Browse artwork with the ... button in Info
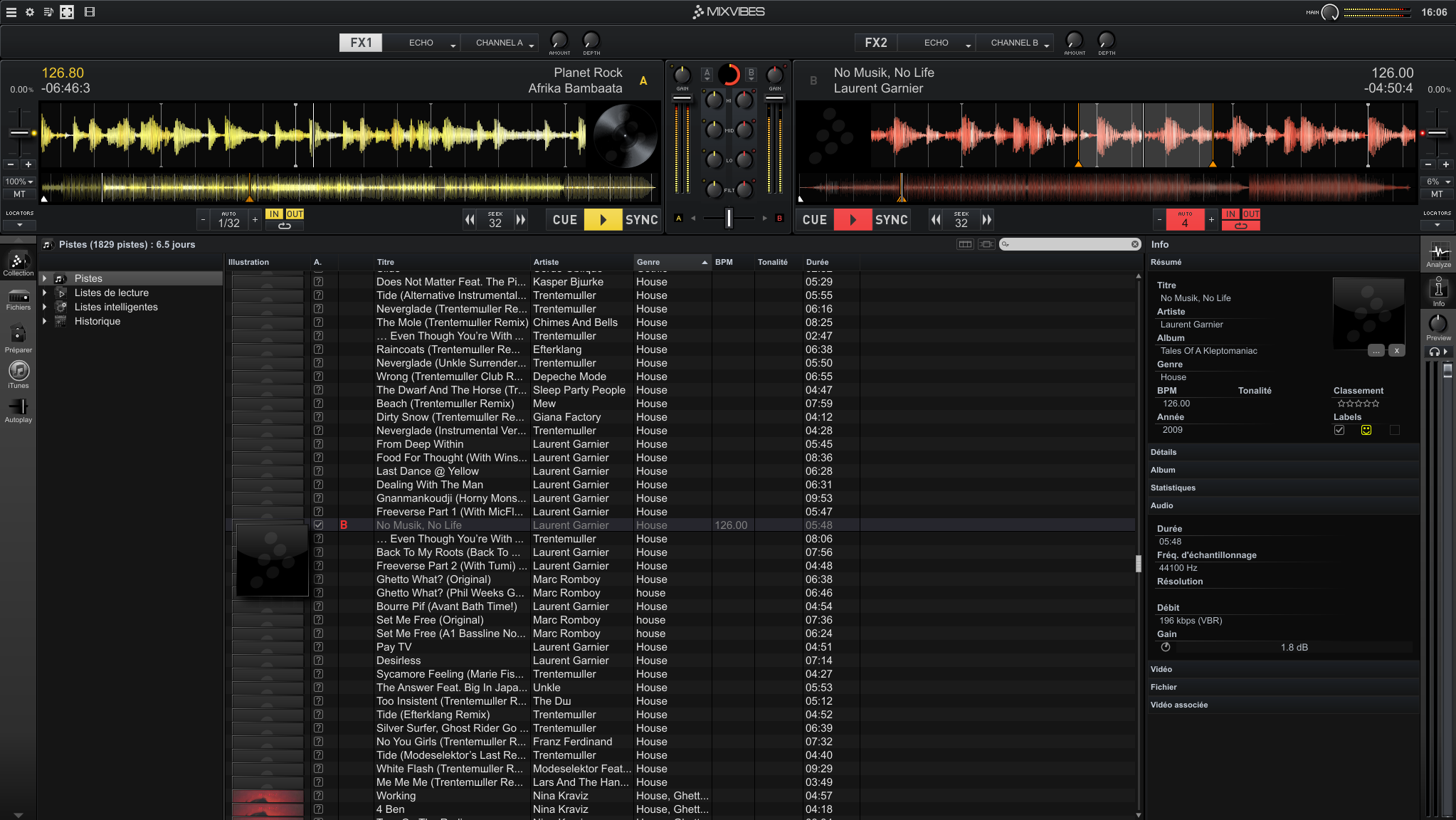The width and height of the screenshot is (1456, 820). click(x=1376, y=350)
